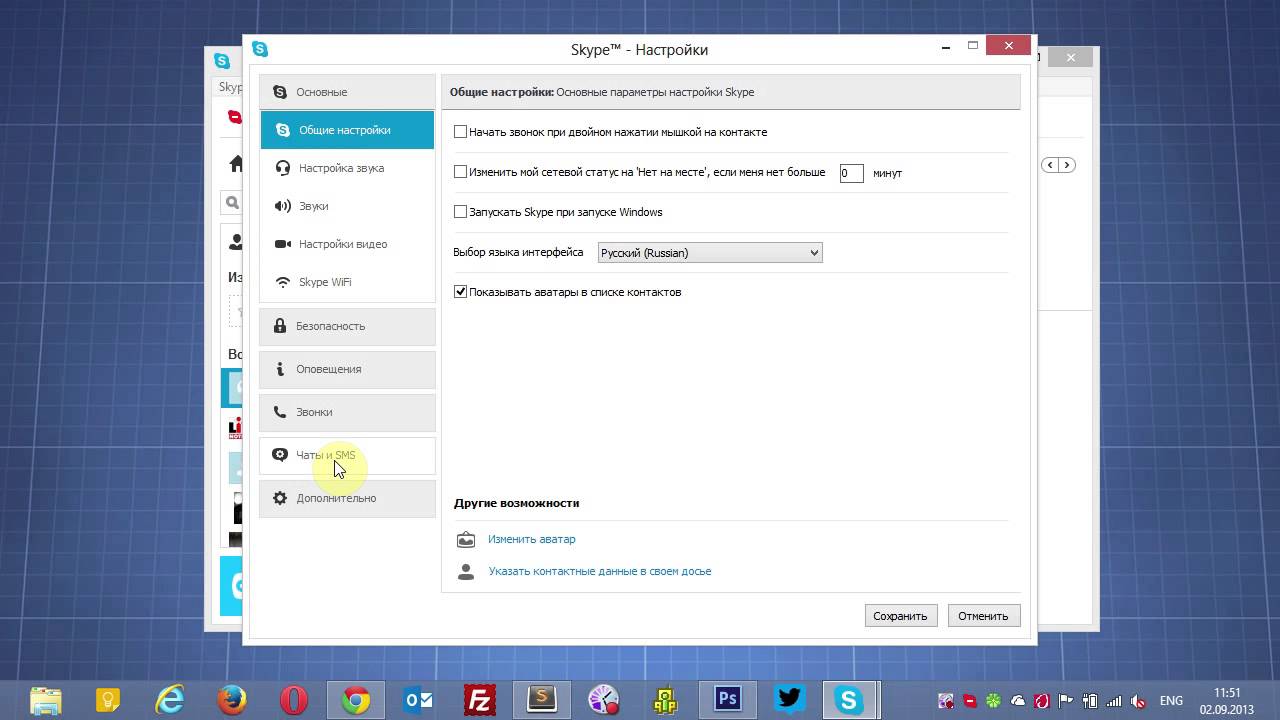This screenshot has height=720, width=1280.
Task: Click the ENG language indicator
Action: [1171, 701]
